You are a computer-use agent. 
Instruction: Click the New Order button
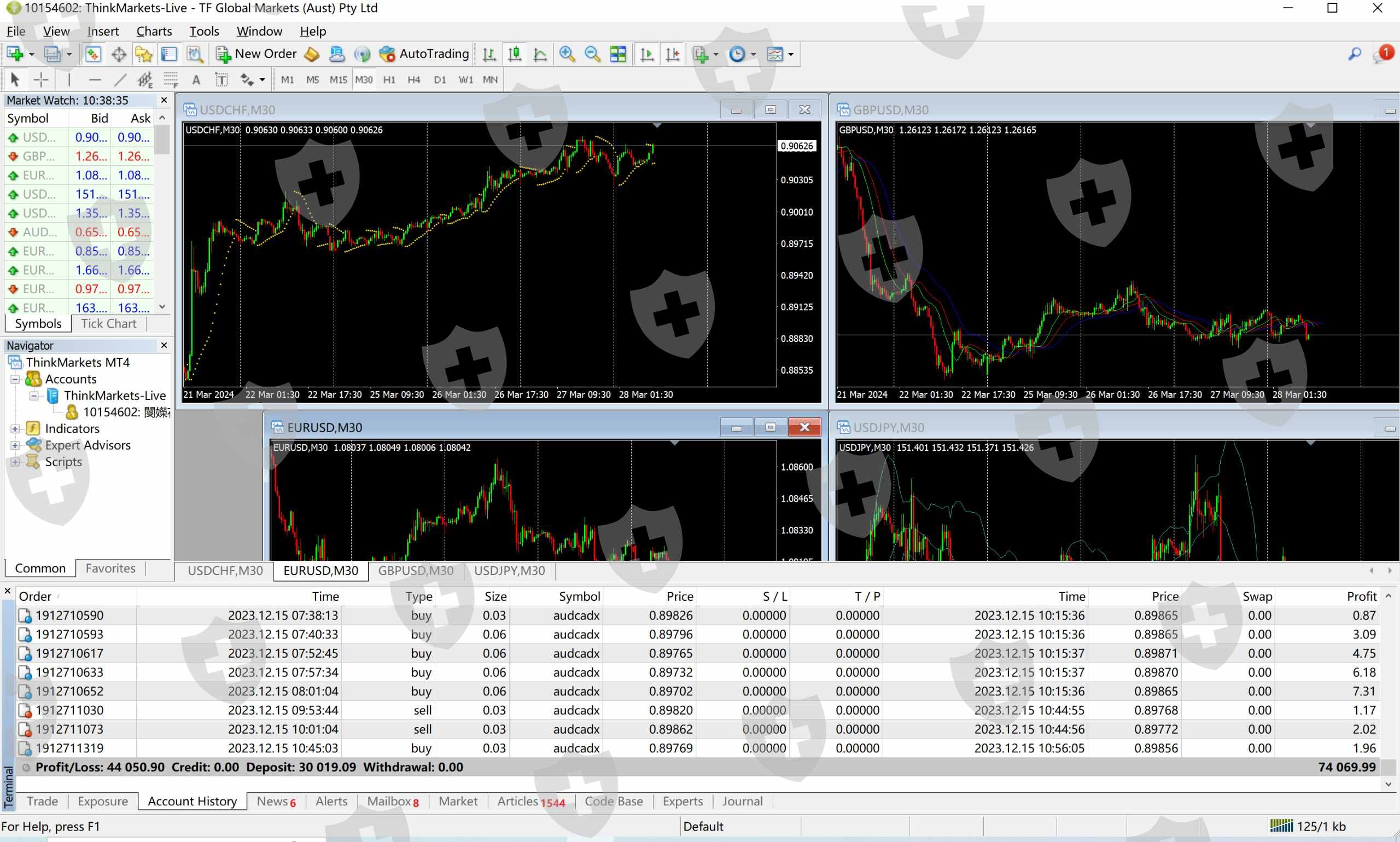(x=256, y=54)
